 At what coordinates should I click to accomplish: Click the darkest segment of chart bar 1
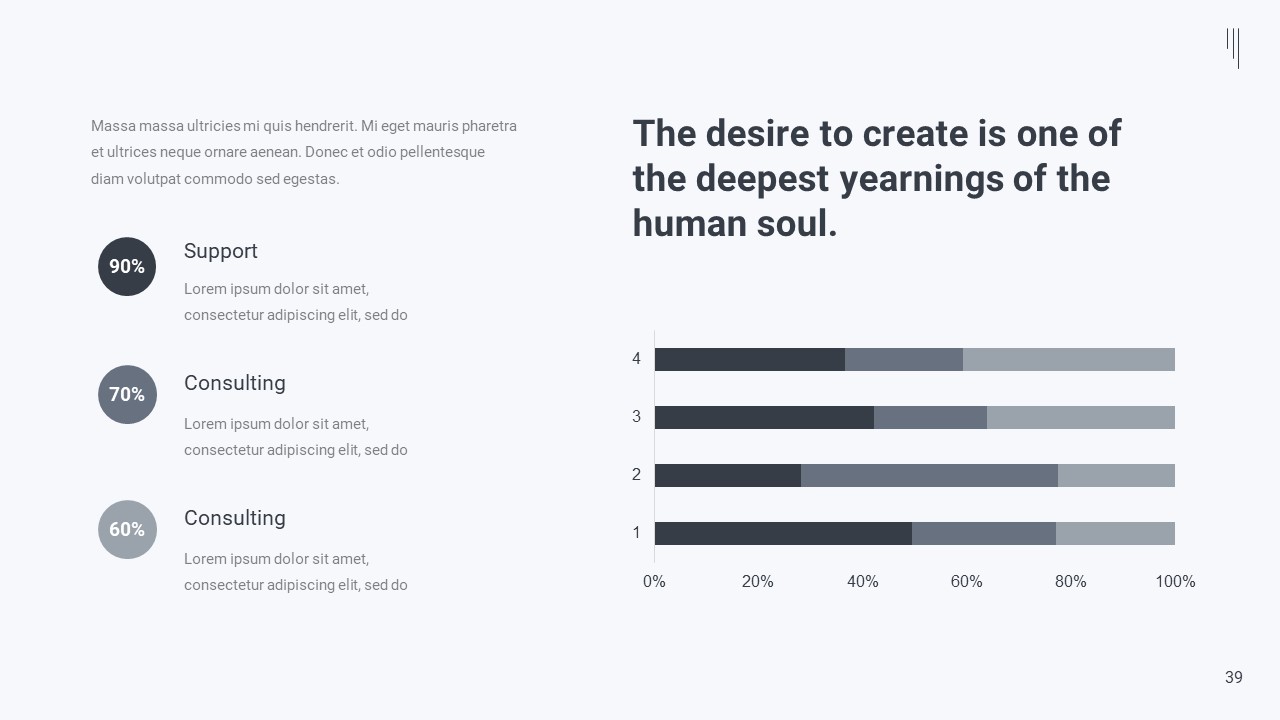[783, 533]
